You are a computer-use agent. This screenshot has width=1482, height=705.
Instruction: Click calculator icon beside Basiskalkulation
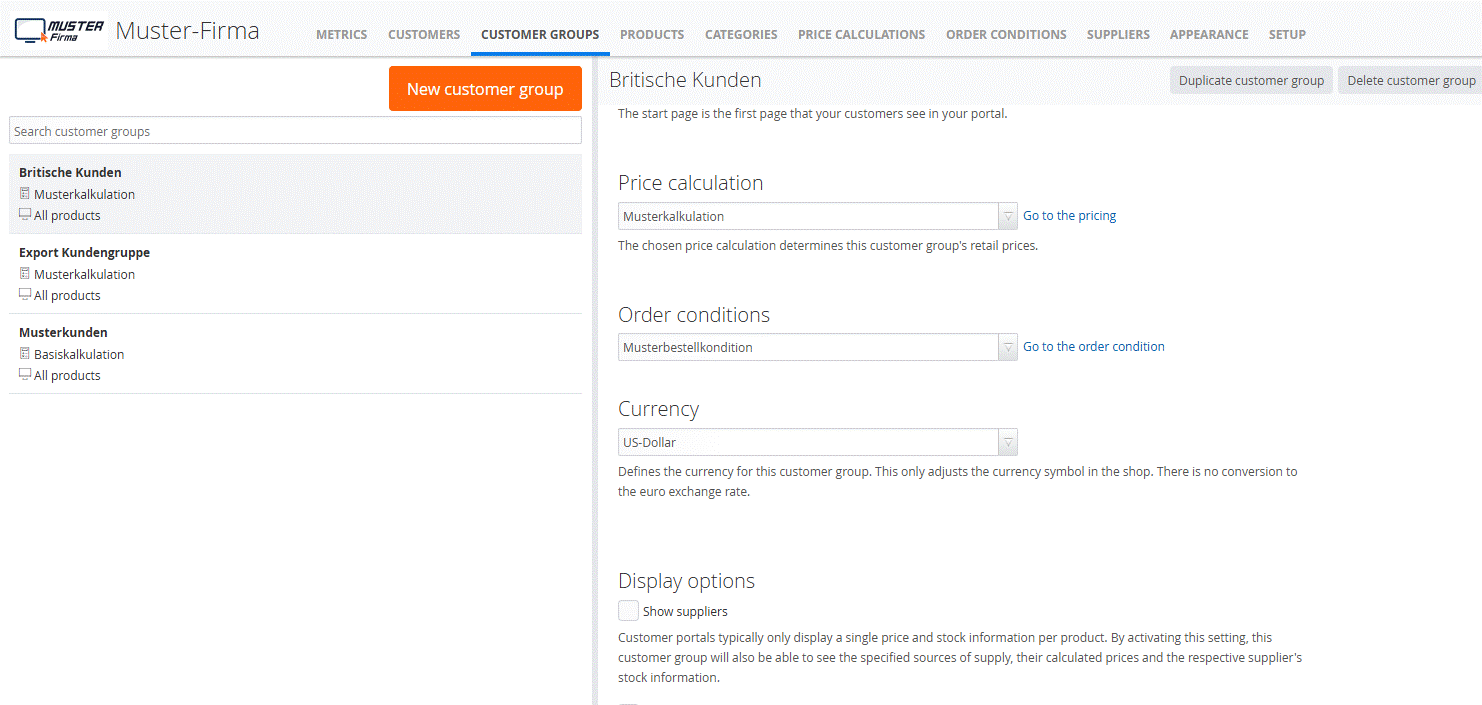point(25,354)
